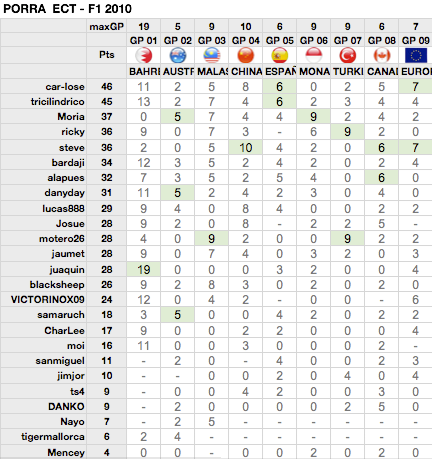Click Moria's highlighted 9 Monaco score
The width and height of the screenshot is (432, 459).
[314, 117]
